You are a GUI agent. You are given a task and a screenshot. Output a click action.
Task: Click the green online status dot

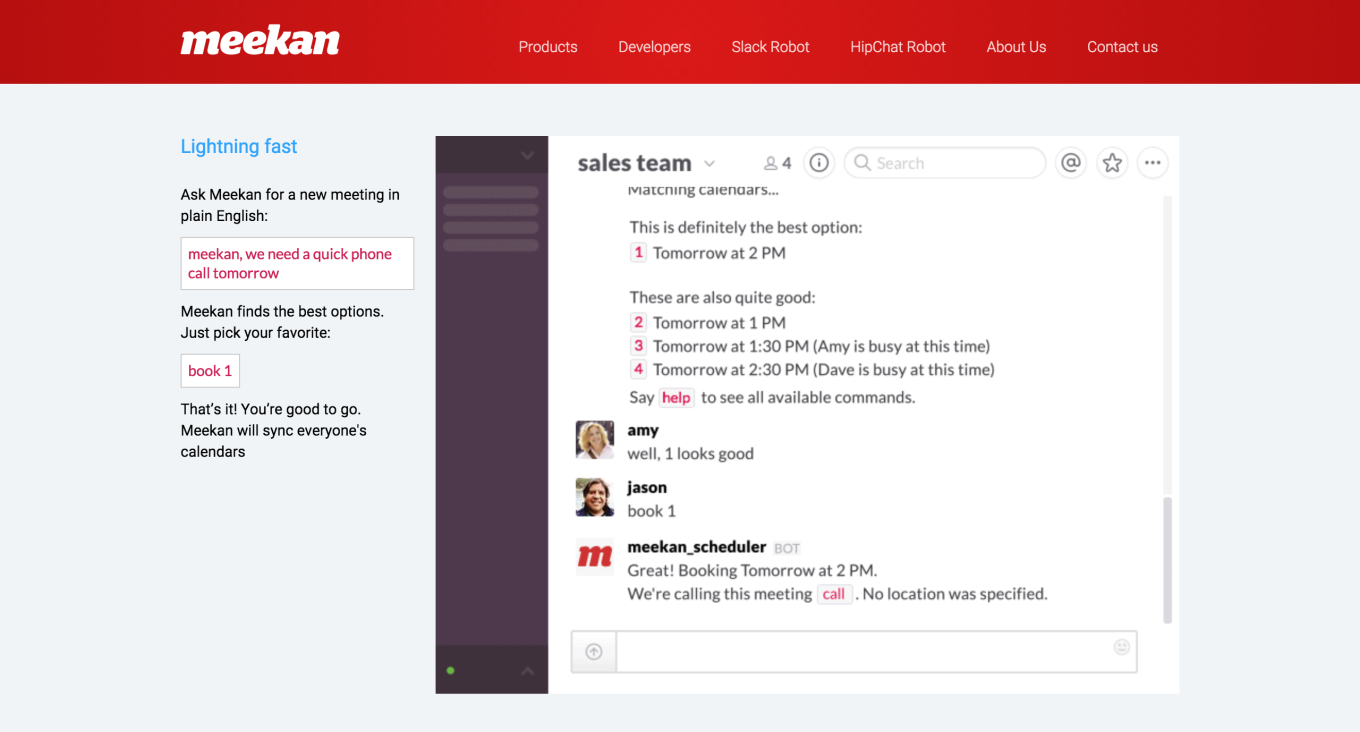(450, 670)
